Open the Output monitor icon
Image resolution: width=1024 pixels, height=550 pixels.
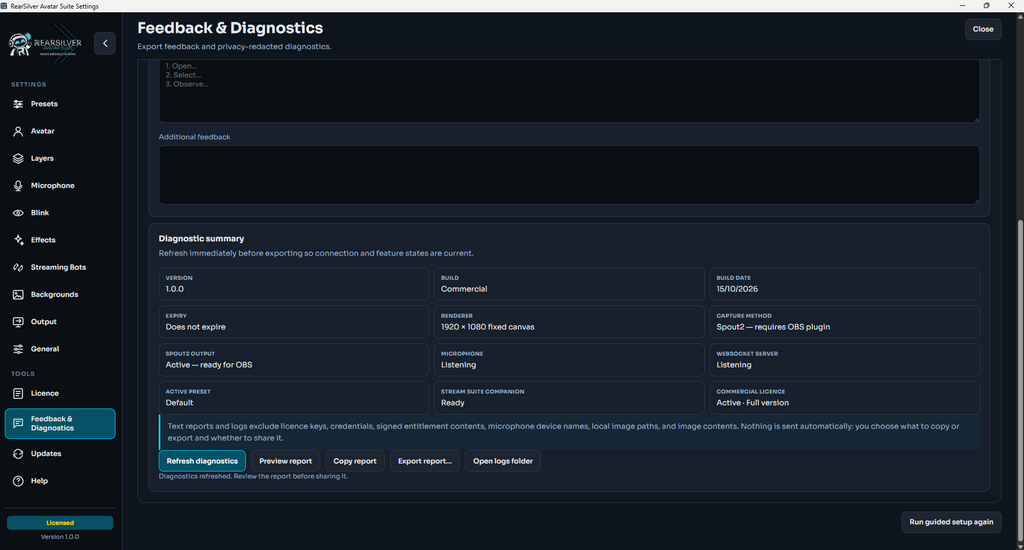coord(18,322)
